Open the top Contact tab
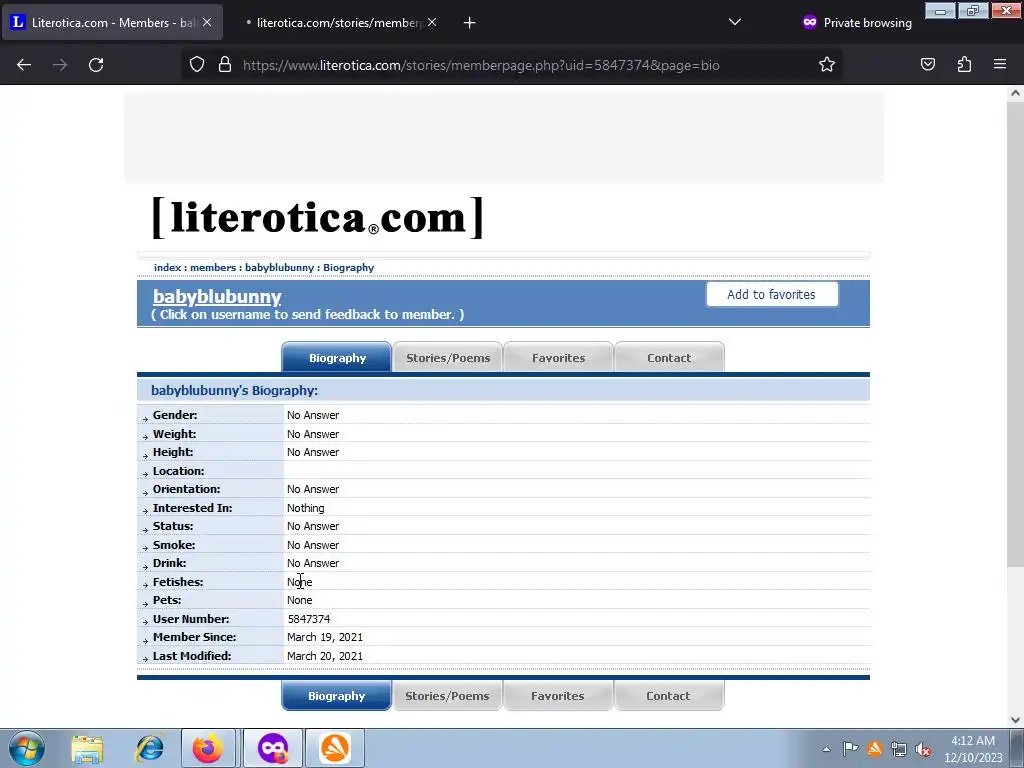 click(669, 357)
